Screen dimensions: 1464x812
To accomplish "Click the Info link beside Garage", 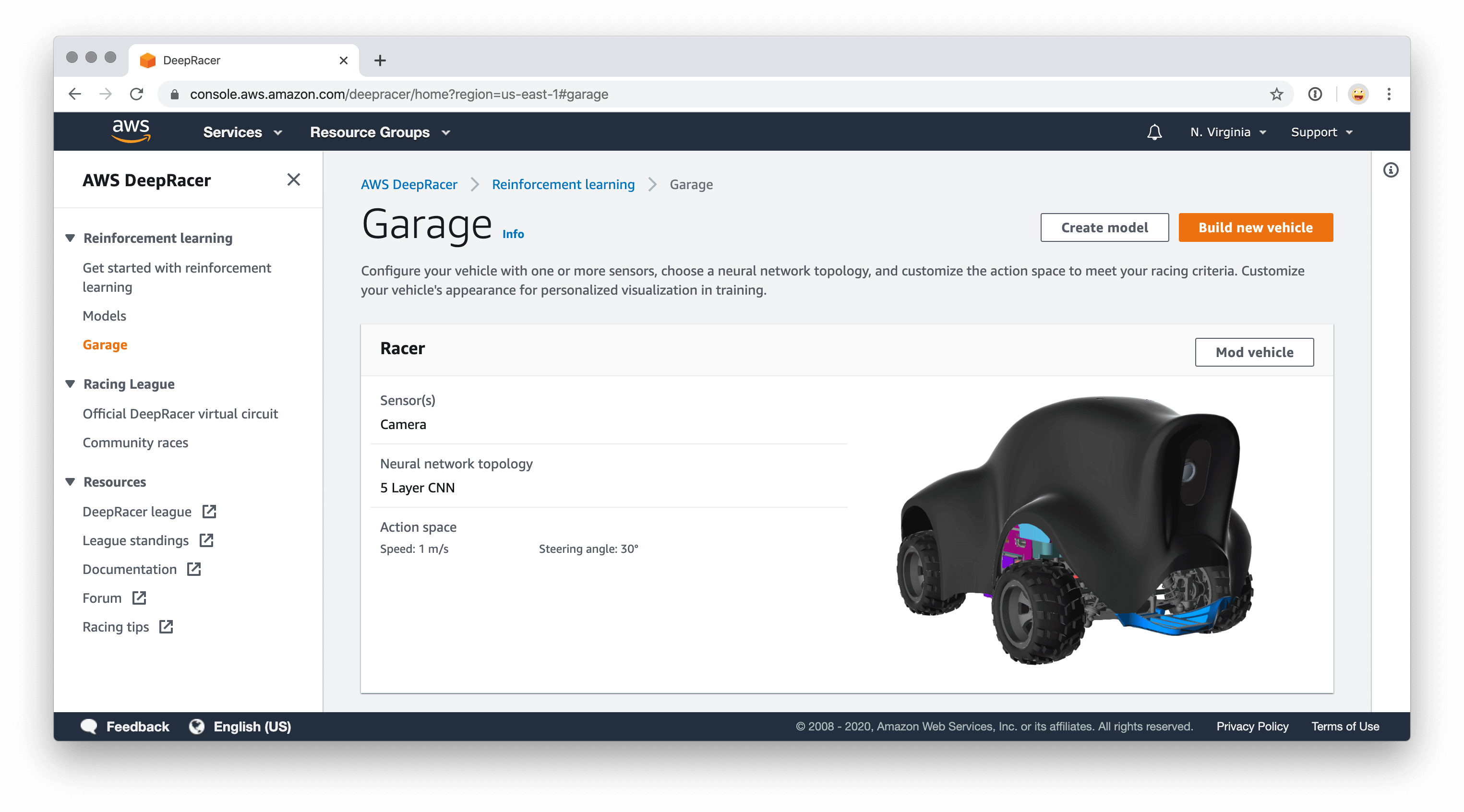I will tap(513, 234).
